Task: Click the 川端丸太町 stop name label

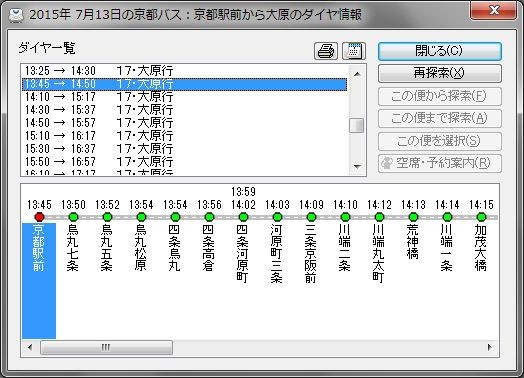Action: click(x=379, y=254)
